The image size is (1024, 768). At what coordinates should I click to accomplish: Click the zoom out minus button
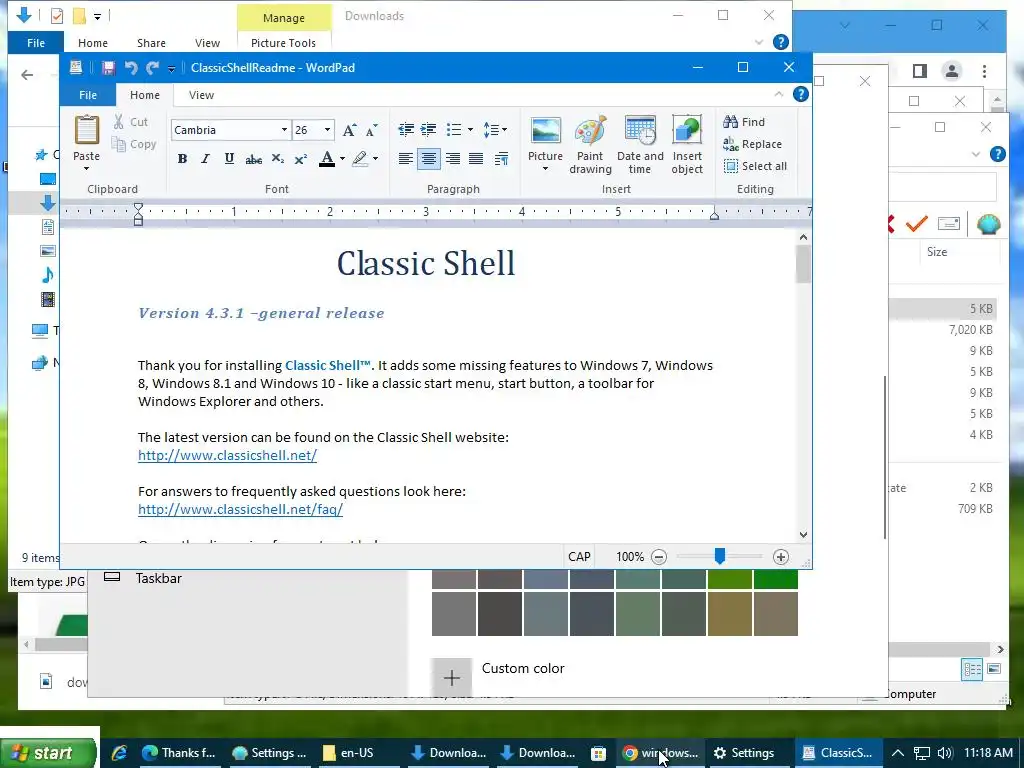point(659,557)
